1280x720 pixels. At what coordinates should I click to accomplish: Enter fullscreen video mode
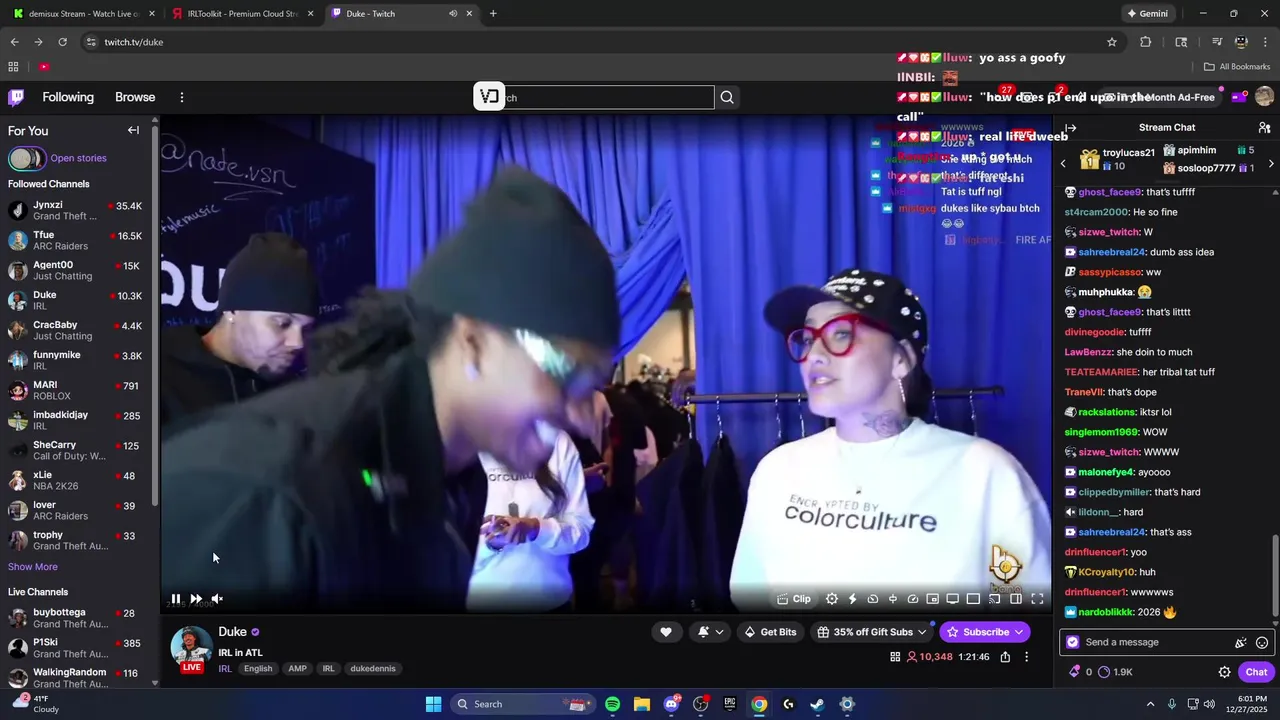click(1037, 599)
